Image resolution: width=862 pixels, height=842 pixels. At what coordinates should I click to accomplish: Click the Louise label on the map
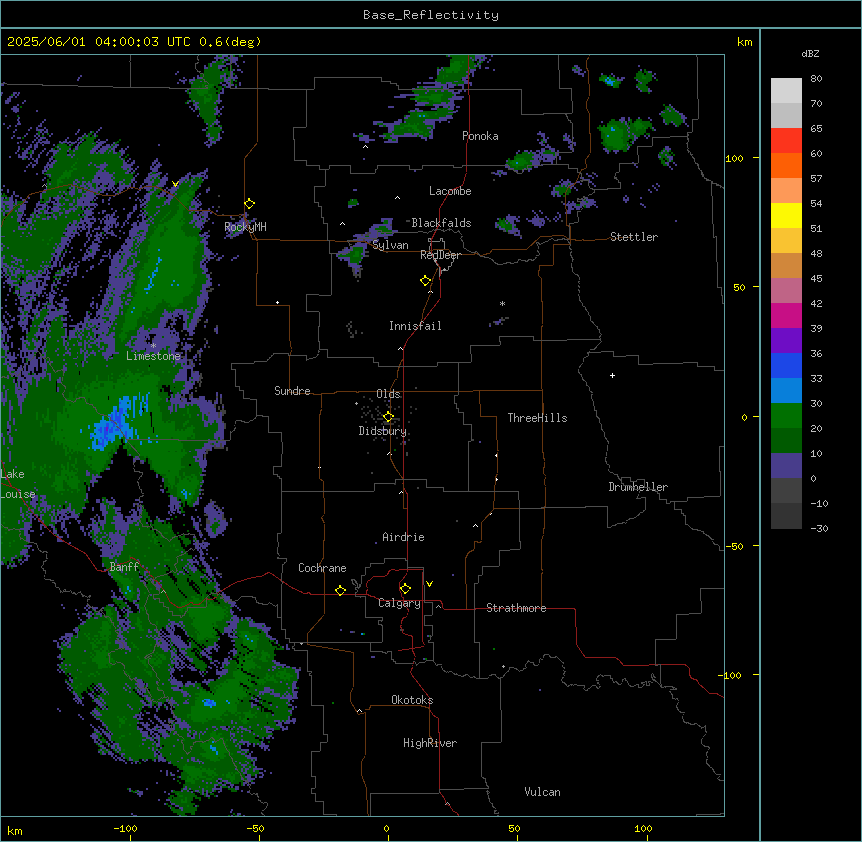pos(17,494)
